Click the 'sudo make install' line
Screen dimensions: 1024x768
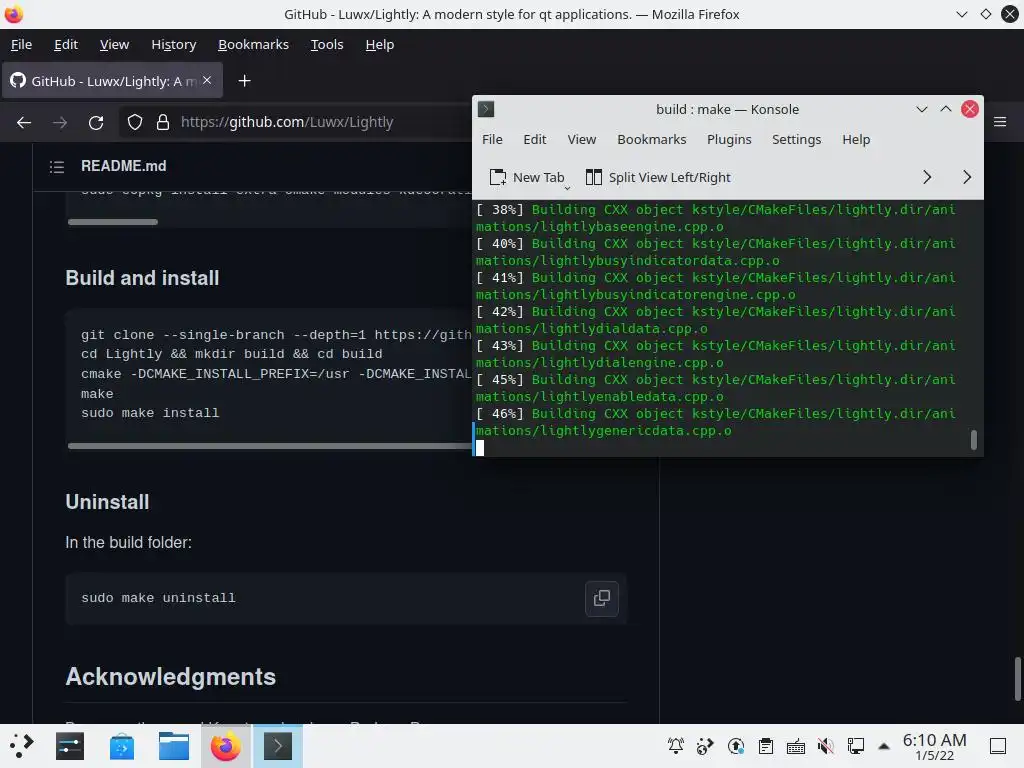(x=150, y=413)
